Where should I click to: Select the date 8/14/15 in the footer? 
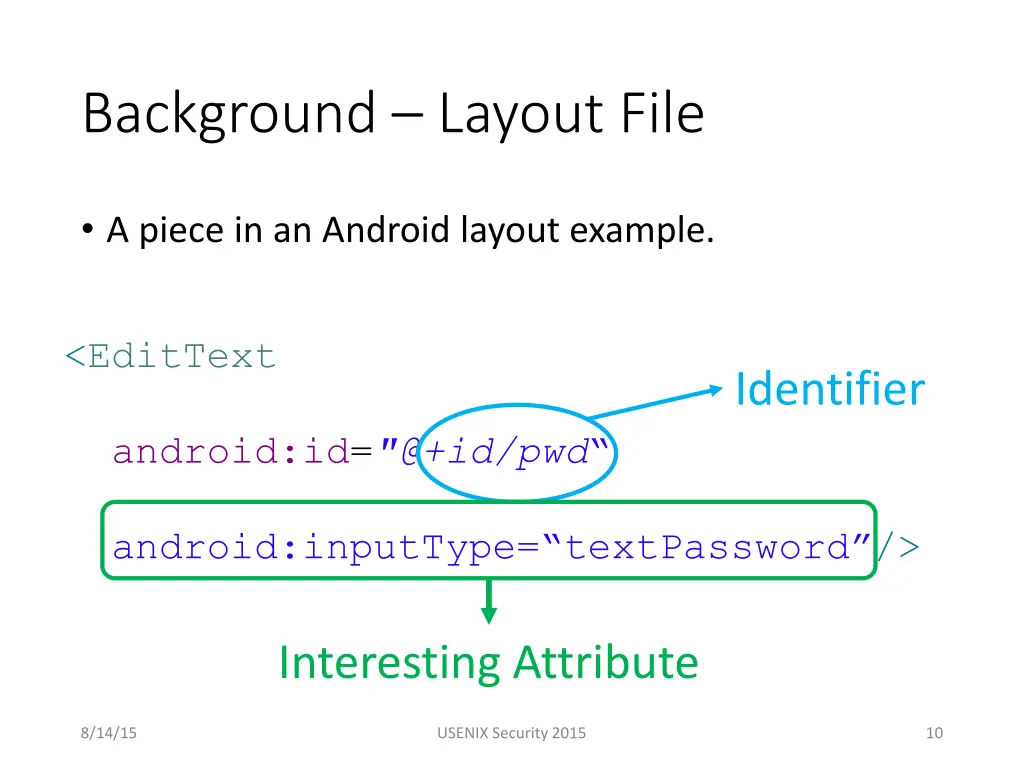pyautogui.click(x=107, y=732)
